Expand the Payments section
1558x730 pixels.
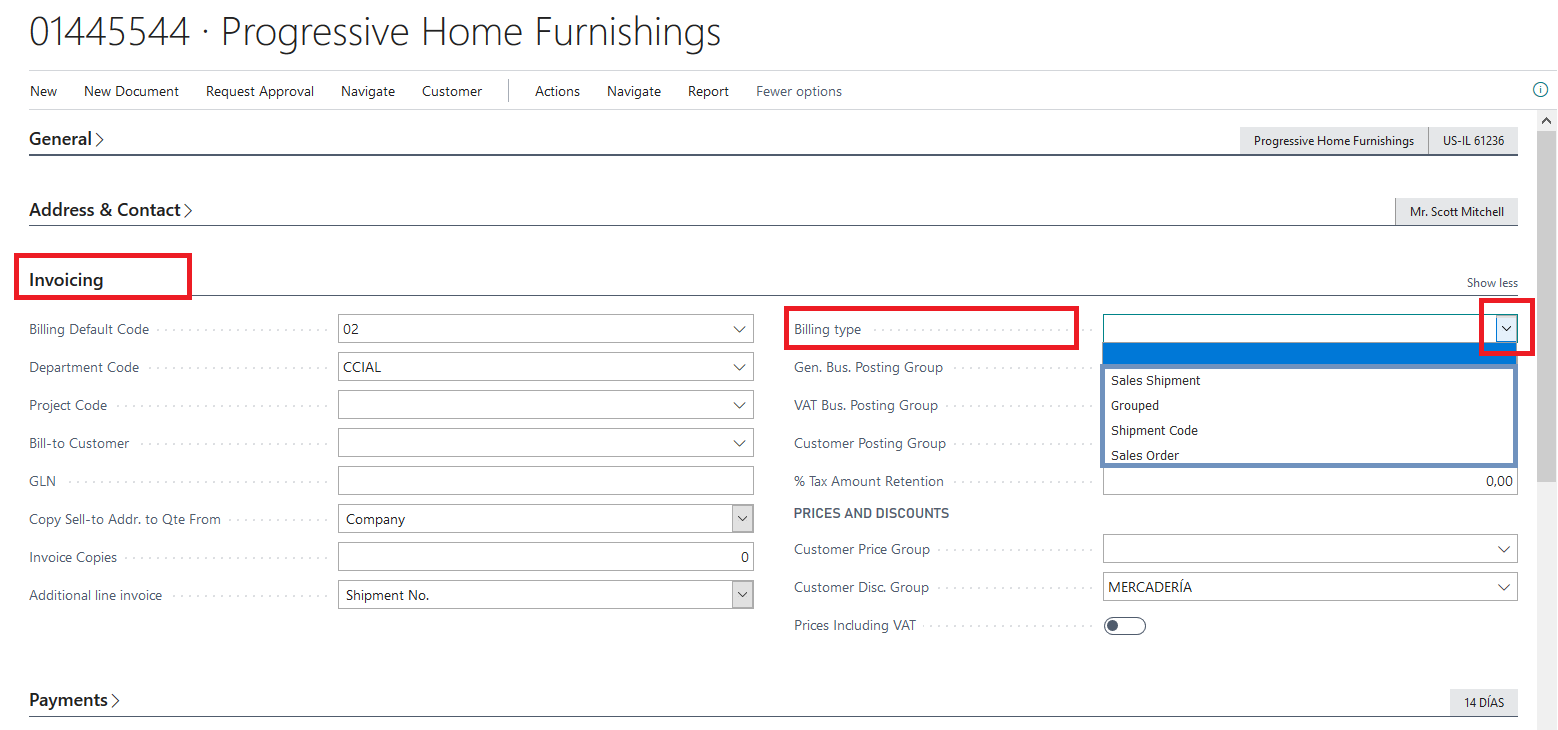(74, 700)
